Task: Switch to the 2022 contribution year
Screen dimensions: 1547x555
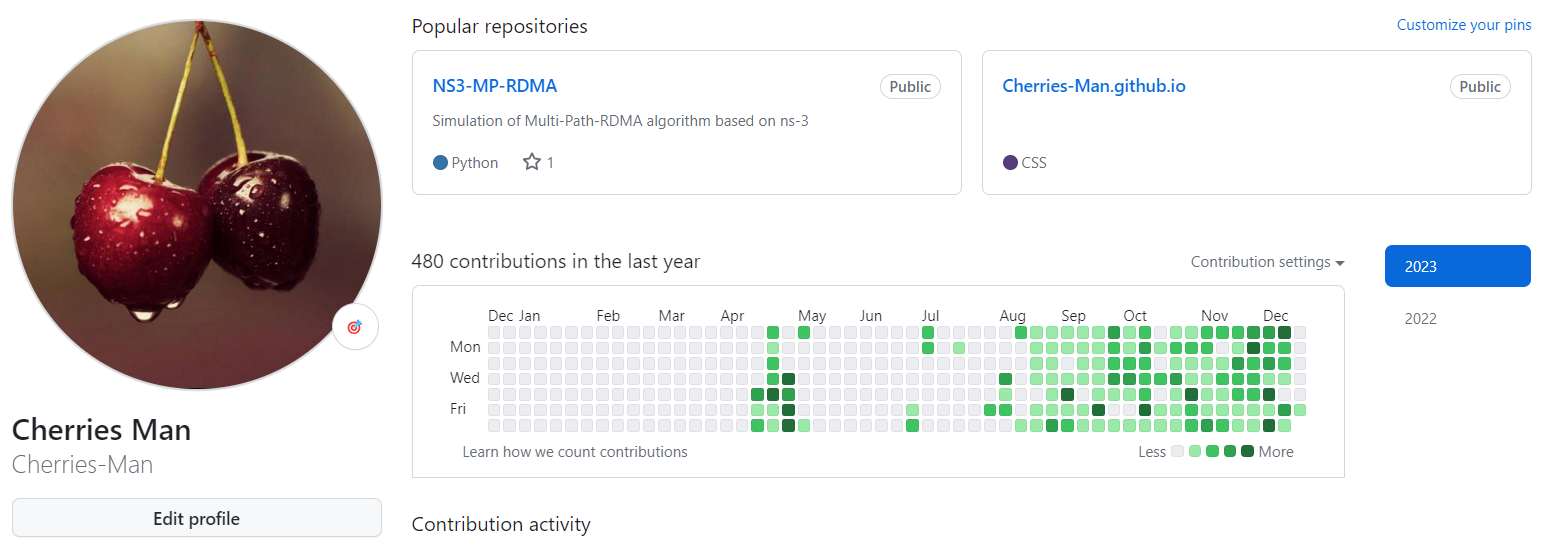Action: click(1420, 319)
